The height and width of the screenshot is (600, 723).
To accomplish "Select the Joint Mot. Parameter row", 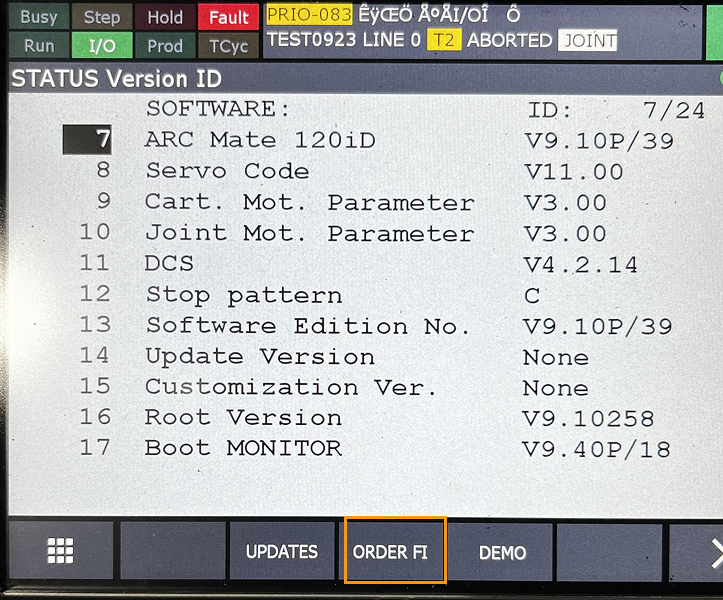I will (344, 232).
